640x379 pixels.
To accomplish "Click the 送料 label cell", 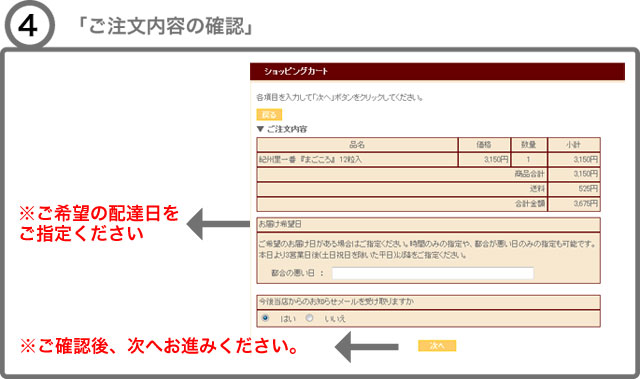I will [402, 189].
